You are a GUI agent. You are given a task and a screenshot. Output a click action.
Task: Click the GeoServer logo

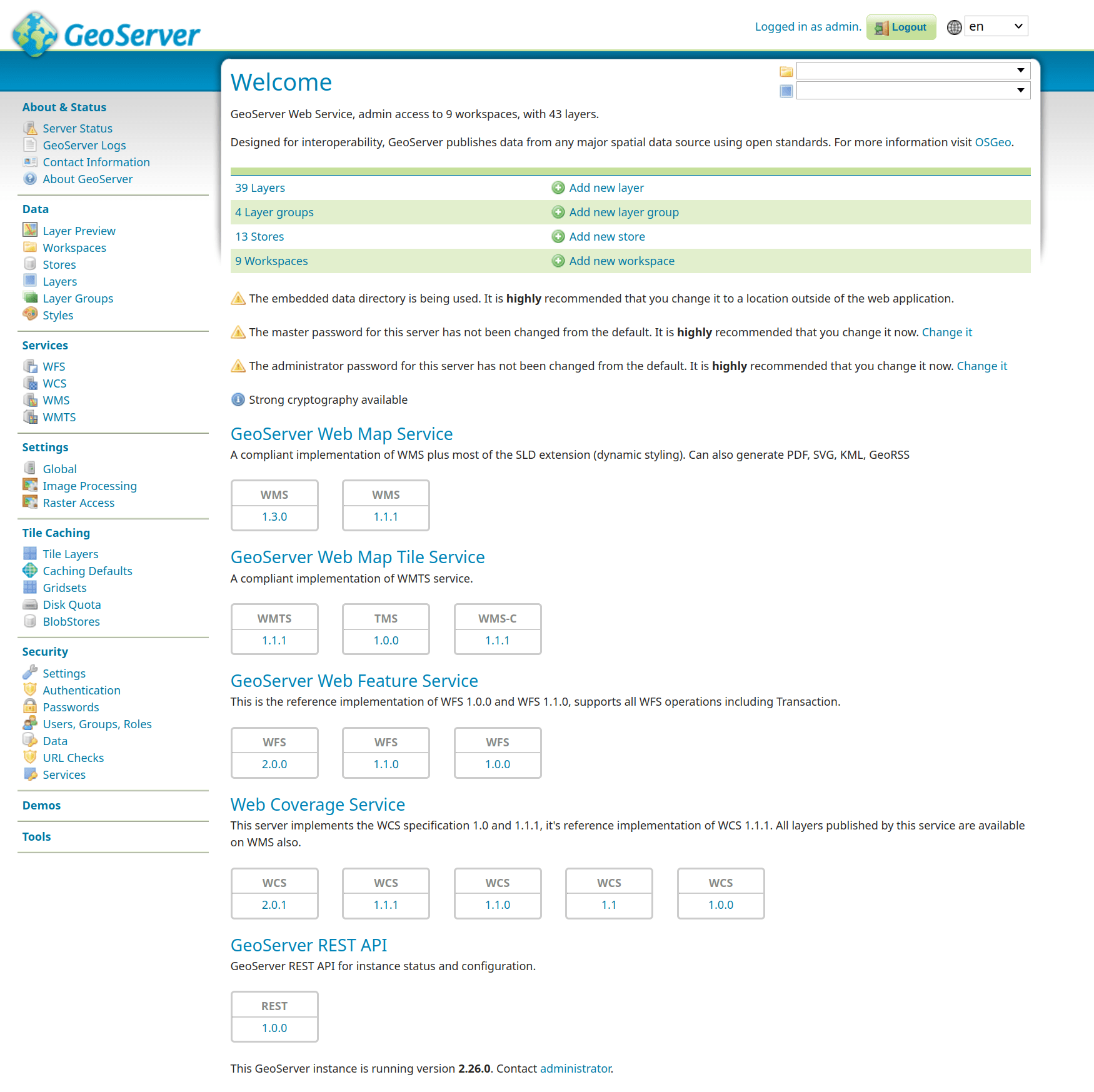tap(106, 34)
